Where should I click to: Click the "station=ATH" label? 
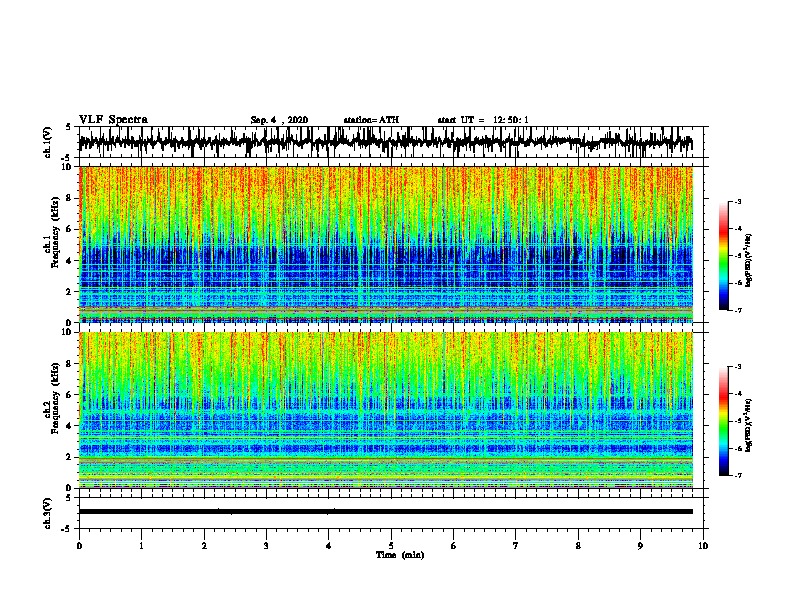371,120
